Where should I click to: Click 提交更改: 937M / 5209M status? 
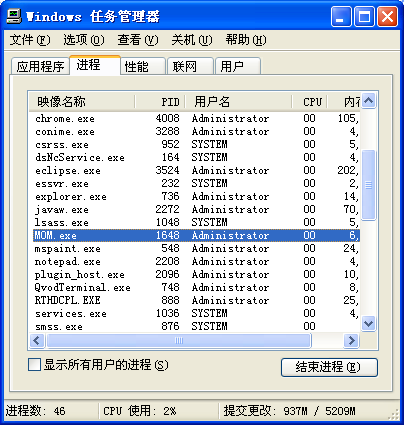tap(289, 411)
